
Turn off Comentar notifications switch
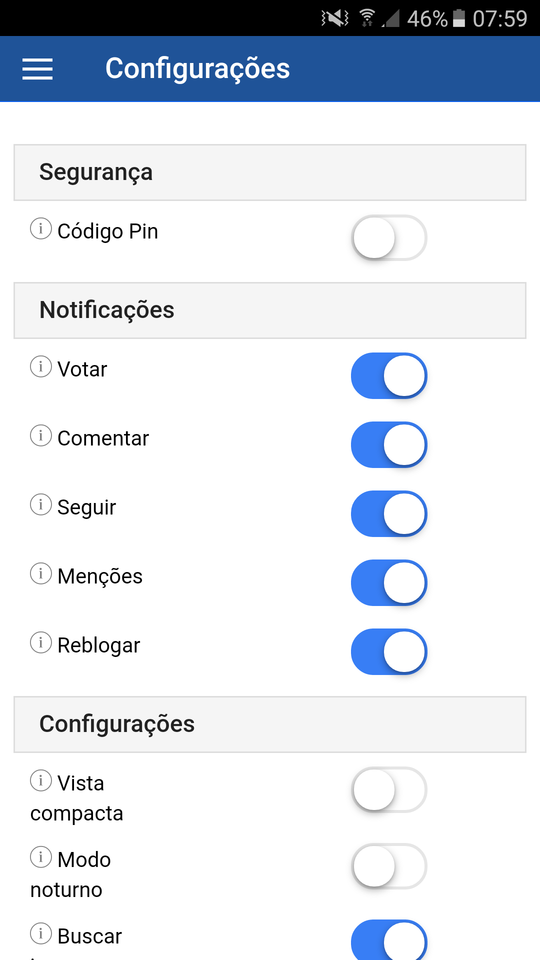pos(389,444)
